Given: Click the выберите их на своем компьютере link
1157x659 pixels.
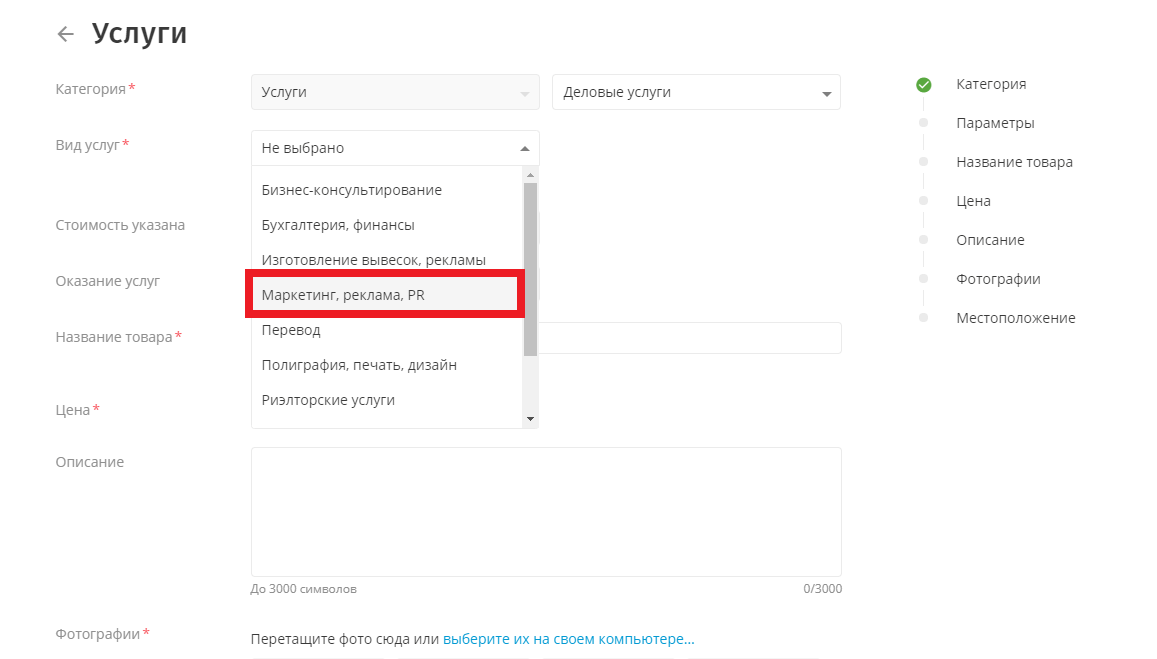Looking at the screenshot, I should pos(568,639).
